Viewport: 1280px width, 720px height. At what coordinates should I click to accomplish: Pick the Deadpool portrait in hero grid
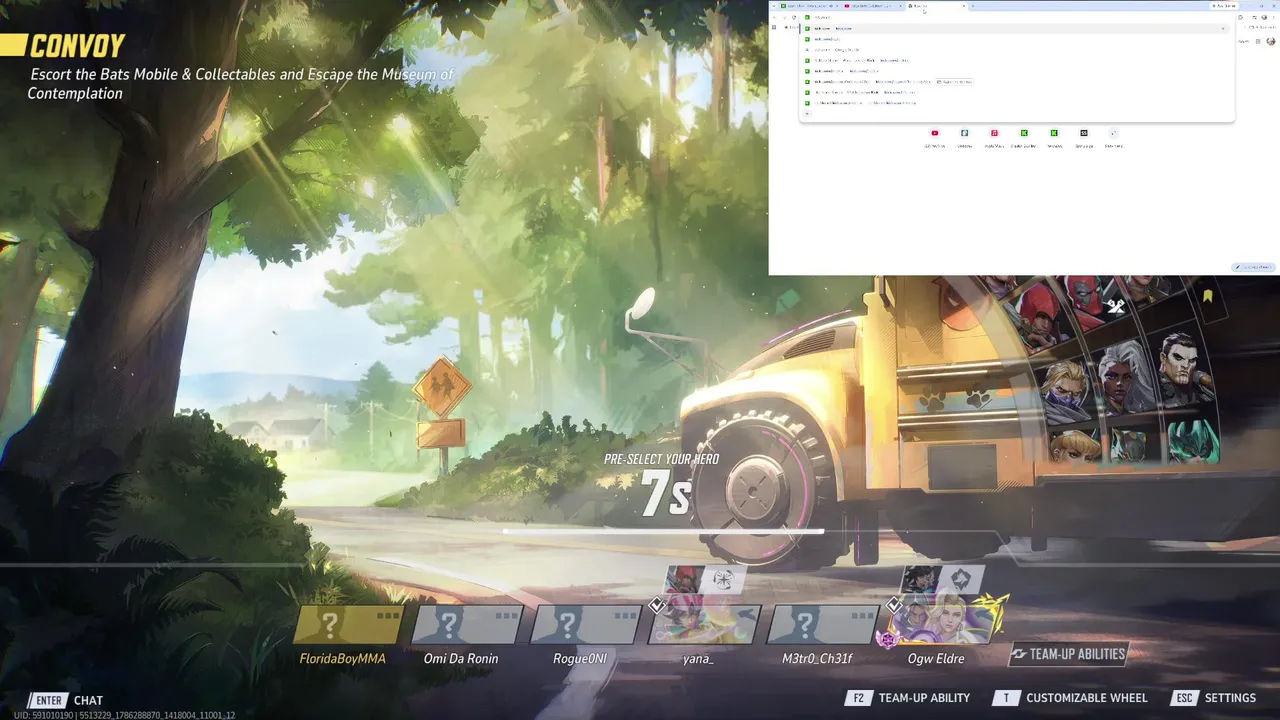coord(1088,300)
